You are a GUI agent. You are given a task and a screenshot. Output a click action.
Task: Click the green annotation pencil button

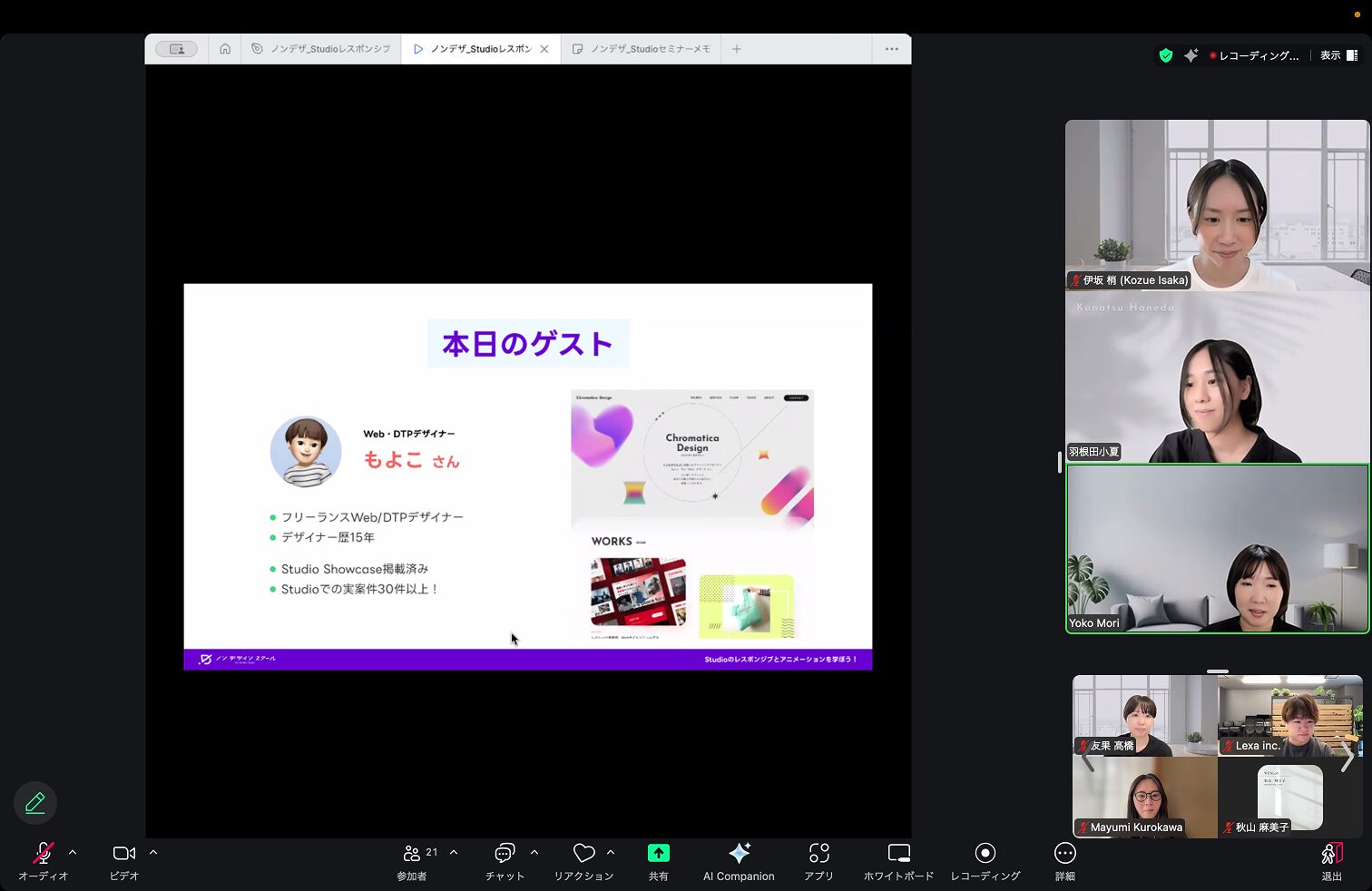click(35, 803)
